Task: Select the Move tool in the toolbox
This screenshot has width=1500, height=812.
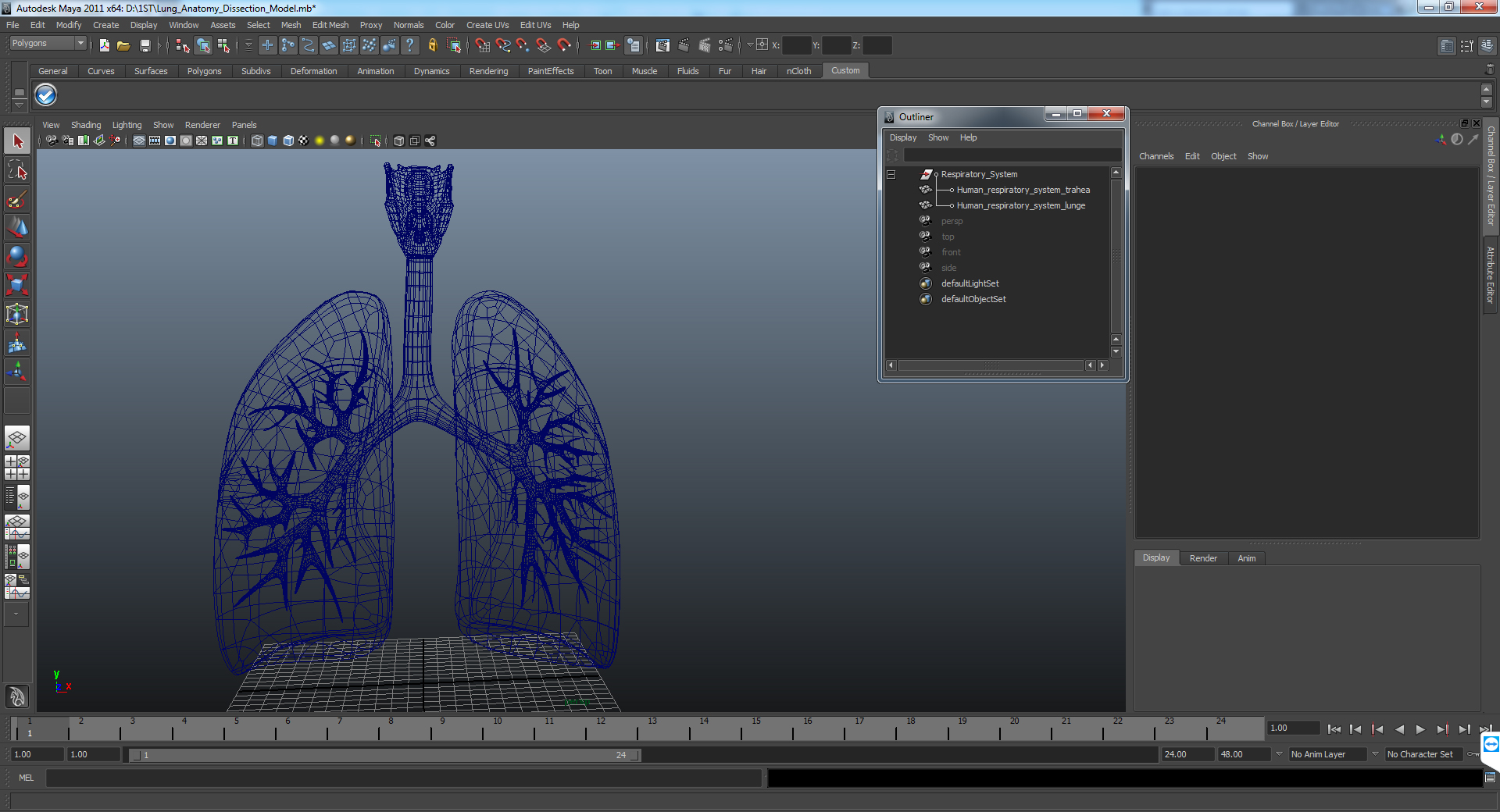Action: coord(17,228)
